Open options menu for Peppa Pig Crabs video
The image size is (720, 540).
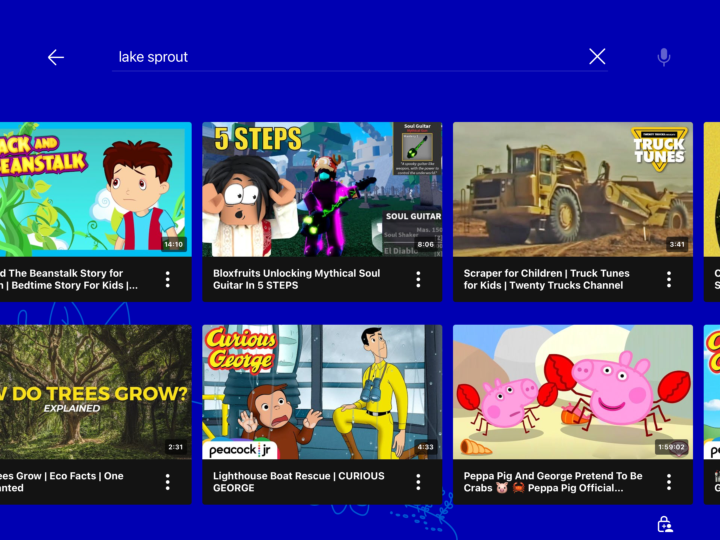pos(669,482)
